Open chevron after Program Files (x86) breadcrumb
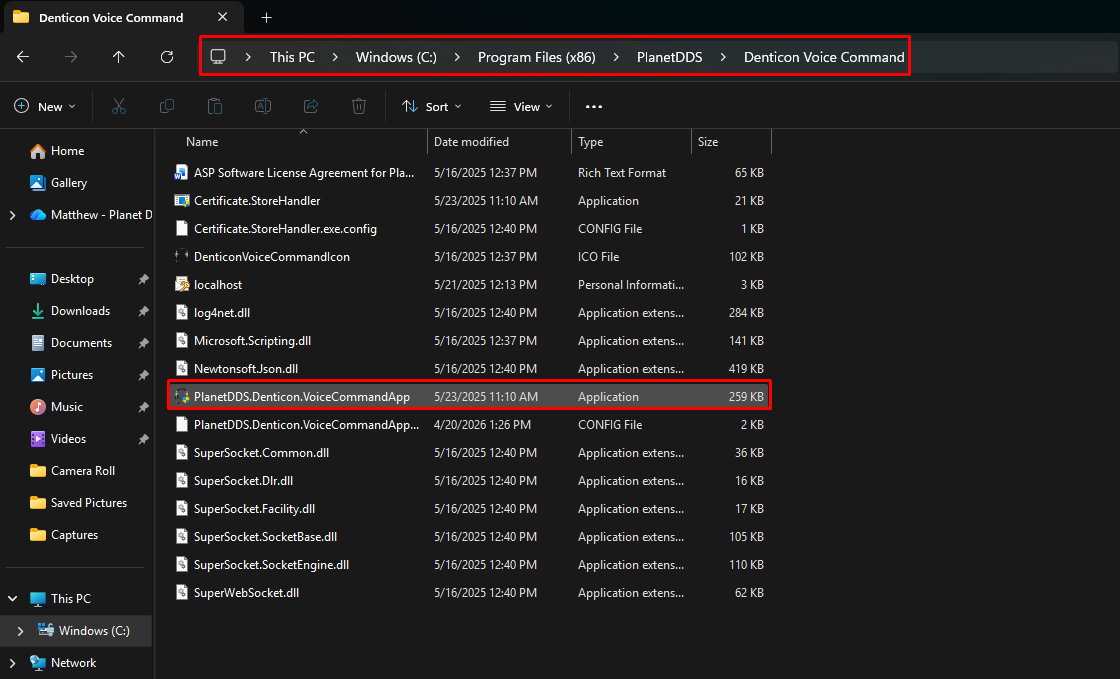The height and width of the screenshot is (679, 1120). [616, 57]
